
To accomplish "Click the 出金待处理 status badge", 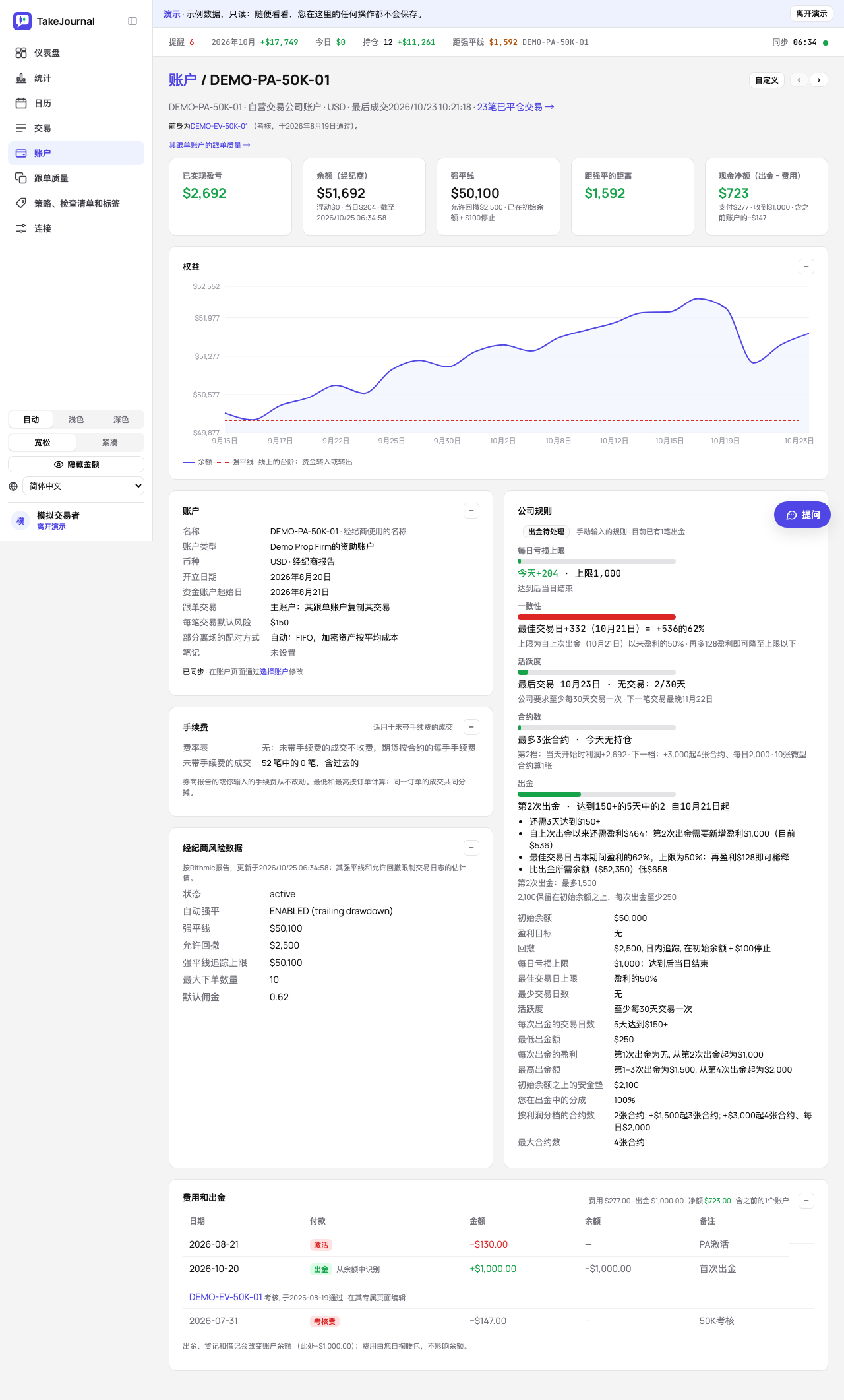I will (x=546, y=532).
